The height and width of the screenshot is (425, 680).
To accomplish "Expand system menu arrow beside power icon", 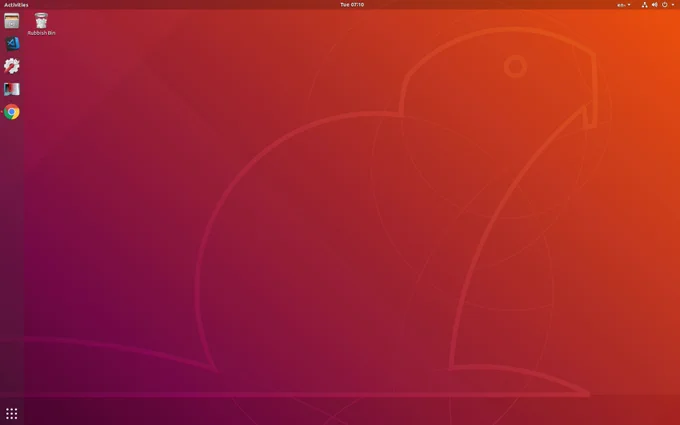I will click(x=673, y=5).
